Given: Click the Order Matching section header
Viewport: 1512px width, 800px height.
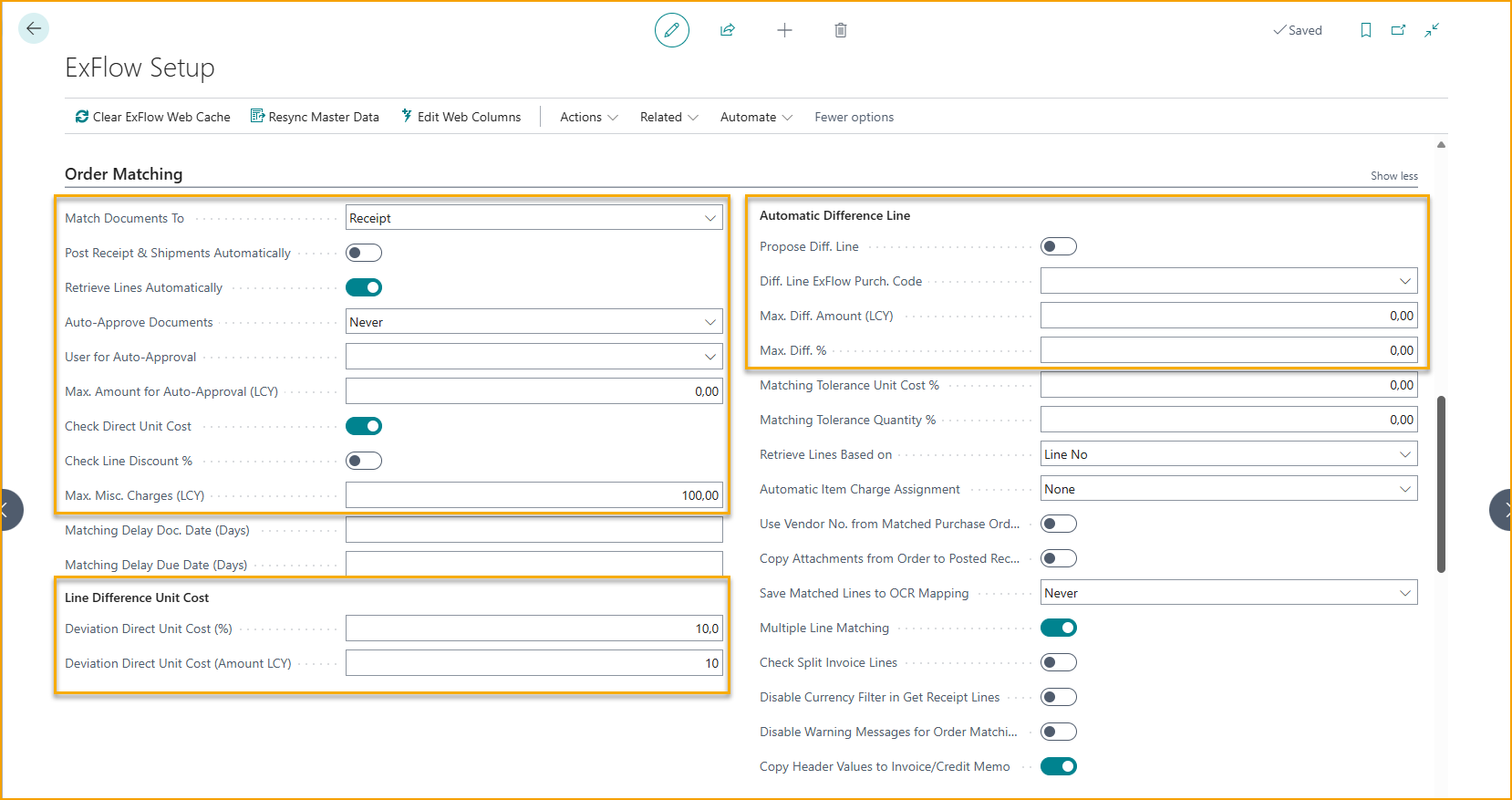Looking at the screenshot, I should pyautogui.click(x=124, y=174).
